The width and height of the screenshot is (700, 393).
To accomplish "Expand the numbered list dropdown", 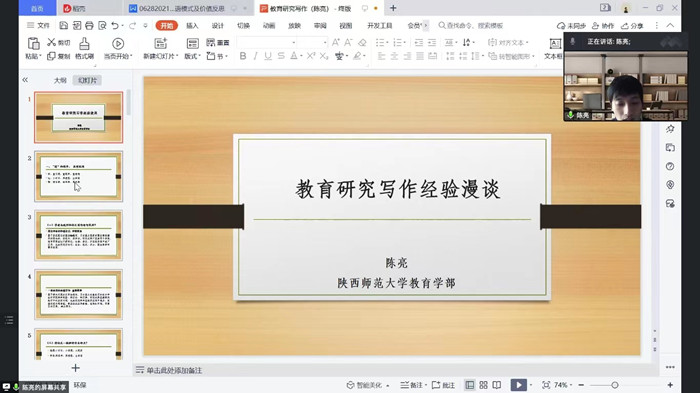I will click(x=404, y=42).
